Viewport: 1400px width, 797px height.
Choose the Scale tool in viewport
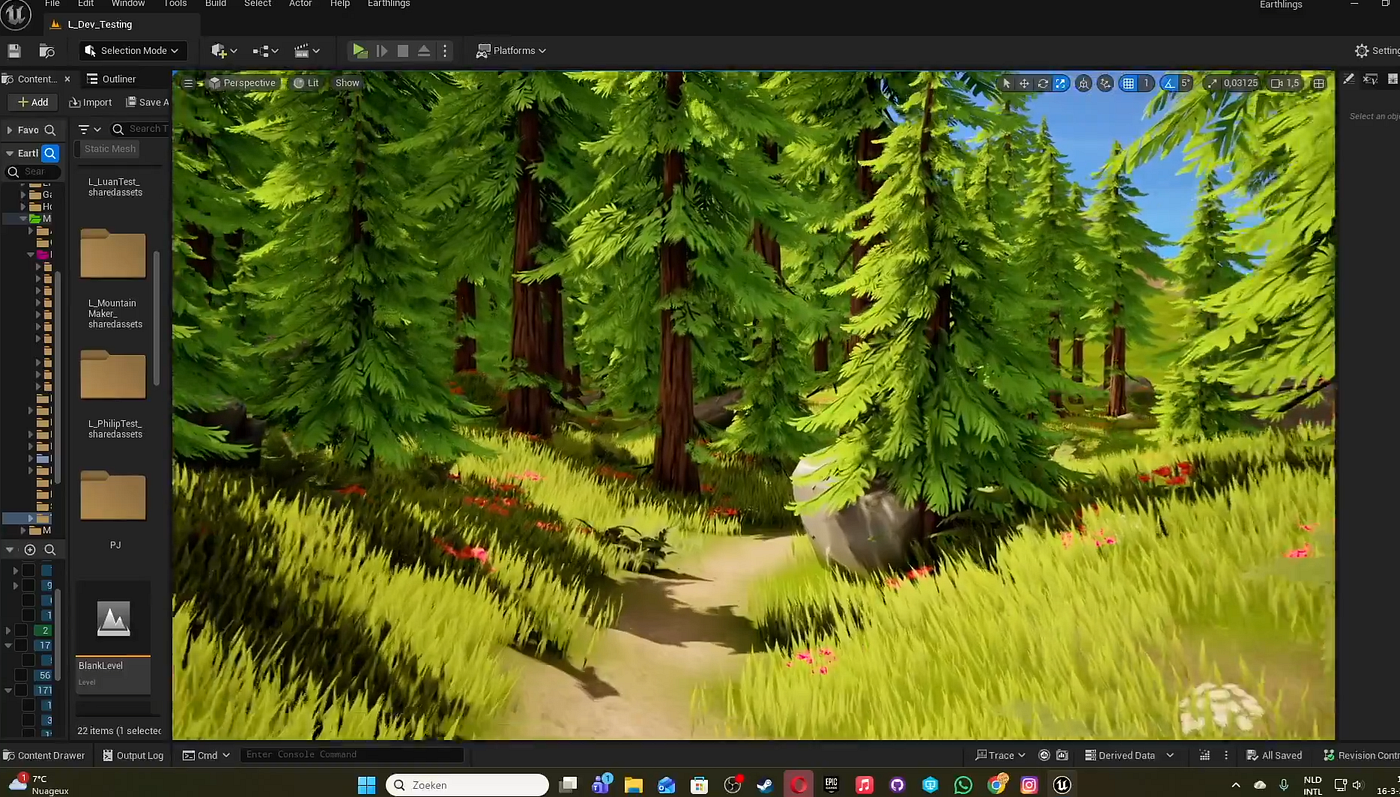pyautogui.click(x=1060, y=83)
